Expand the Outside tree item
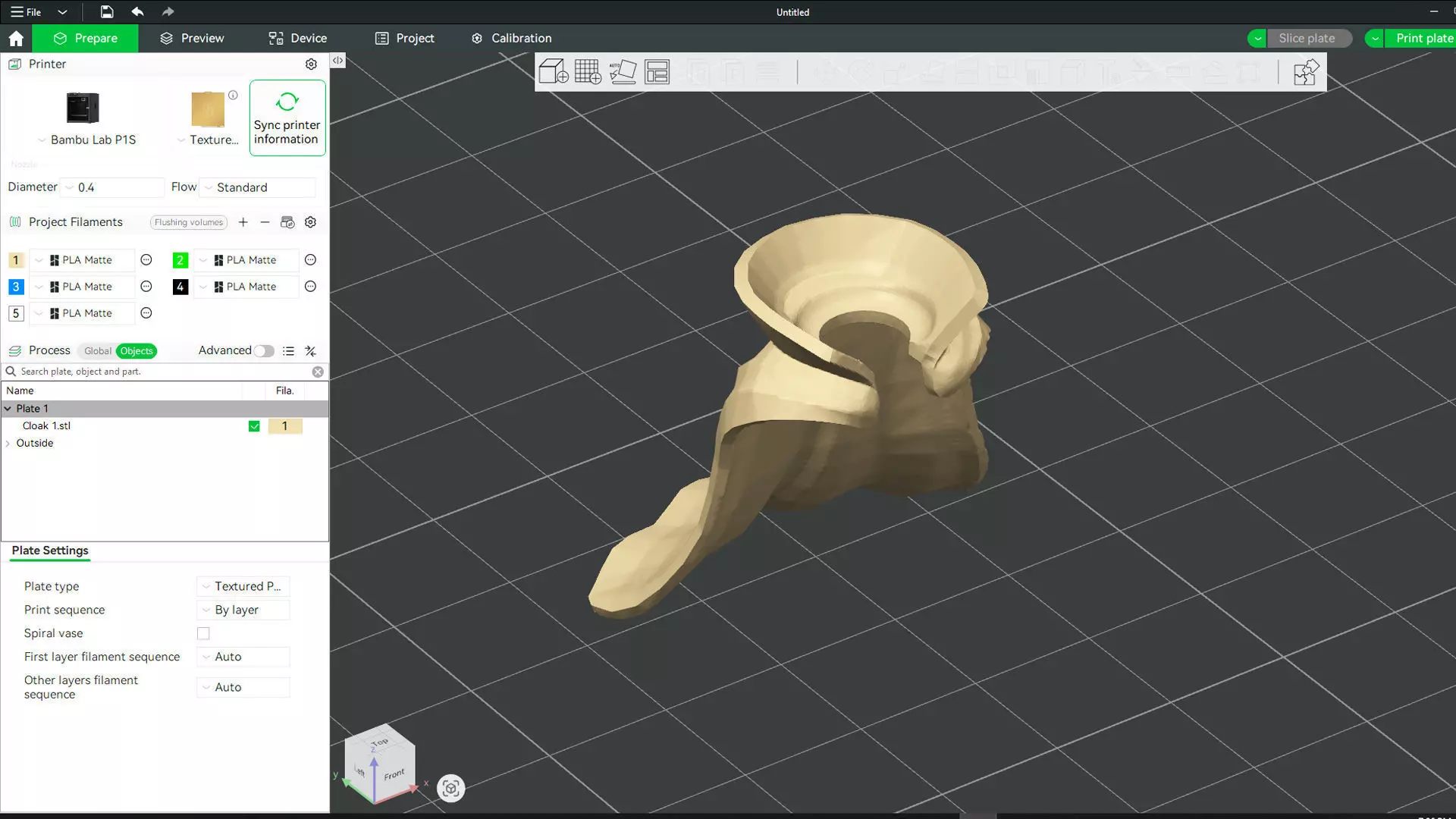 pos(8,444)
